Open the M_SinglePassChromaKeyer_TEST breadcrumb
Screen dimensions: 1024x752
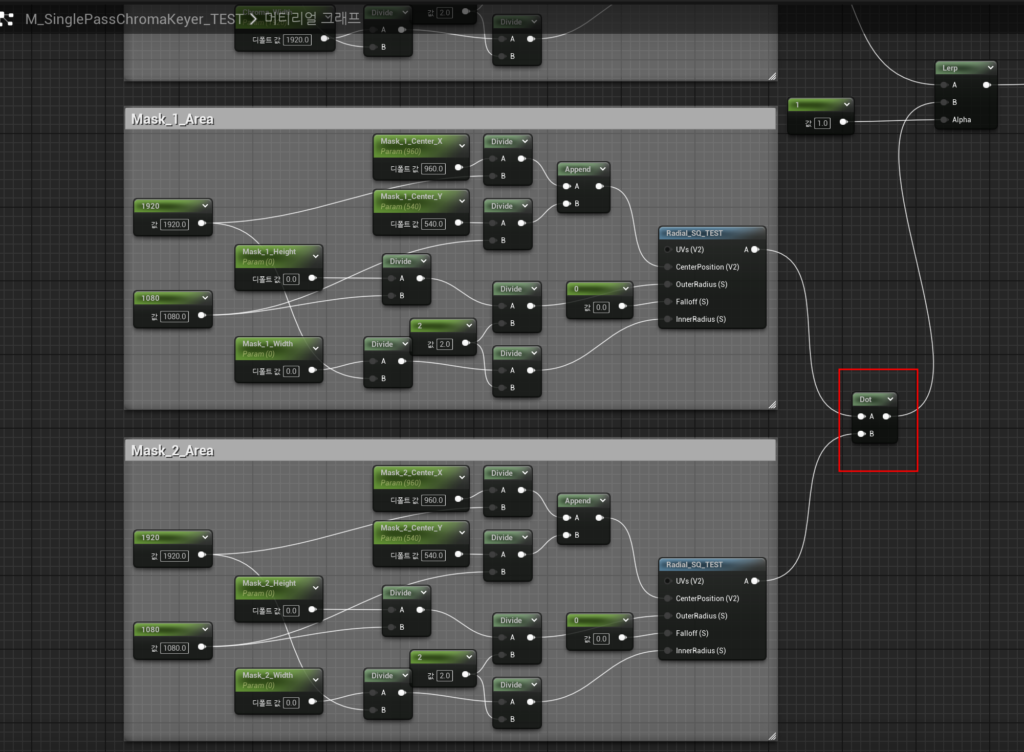point(134,19)
